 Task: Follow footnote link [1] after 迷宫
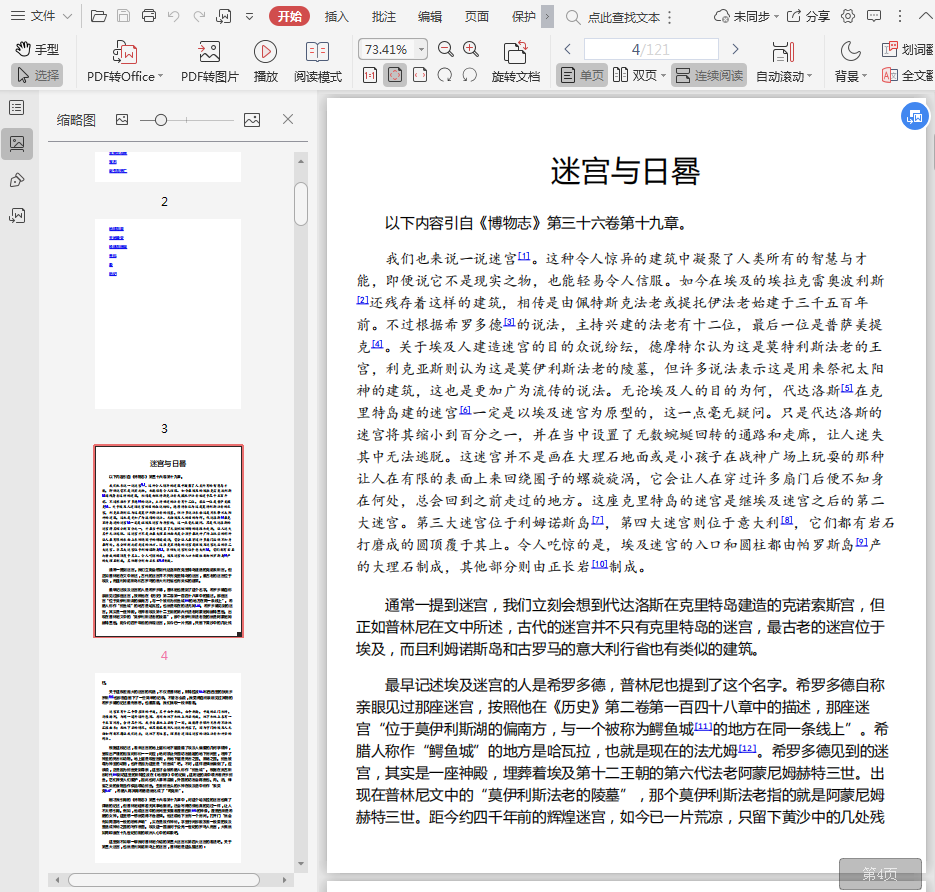524,256
